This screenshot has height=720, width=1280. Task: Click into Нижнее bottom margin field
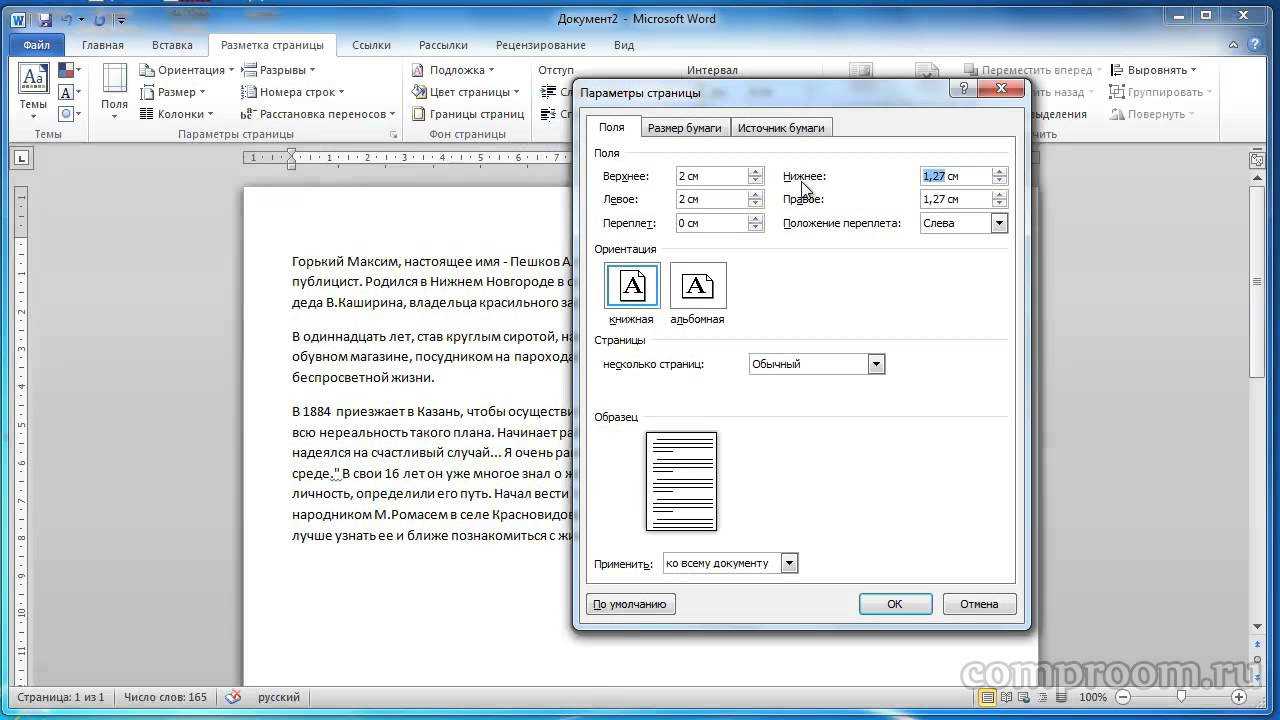(956, 176)
